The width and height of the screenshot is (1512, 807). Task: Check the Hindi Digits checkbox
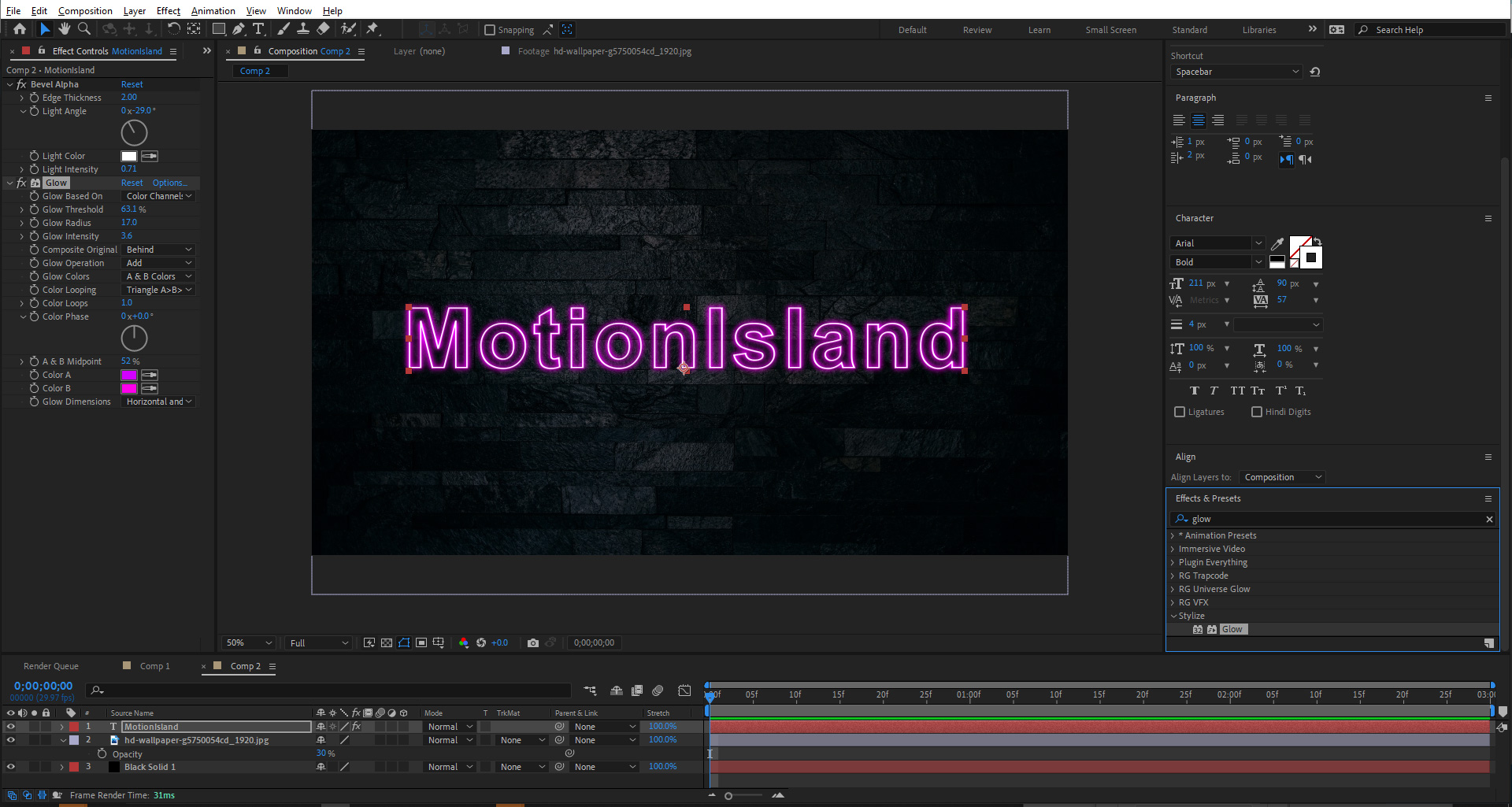tap(1257, 412)
